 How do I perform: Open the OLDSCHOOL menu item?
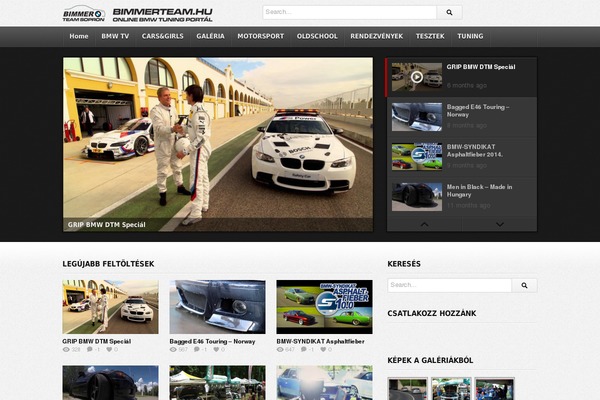pyautogui.click(x=317, y=36)
